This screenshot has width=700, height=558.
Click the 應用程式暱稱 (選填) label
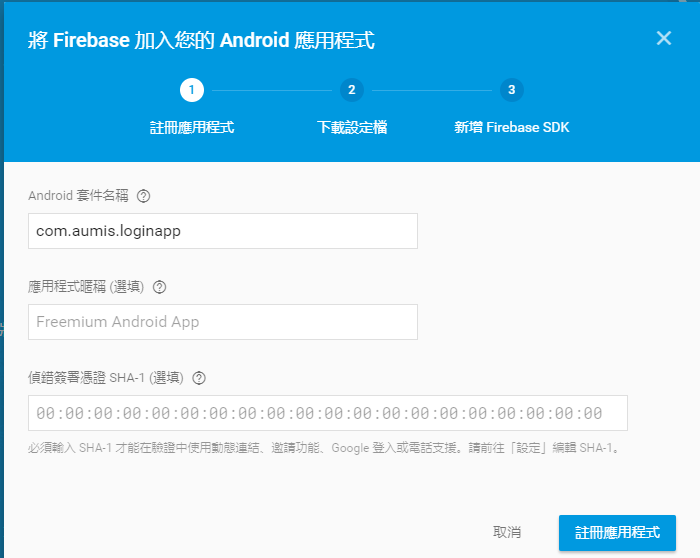click(x=86, y=287)
